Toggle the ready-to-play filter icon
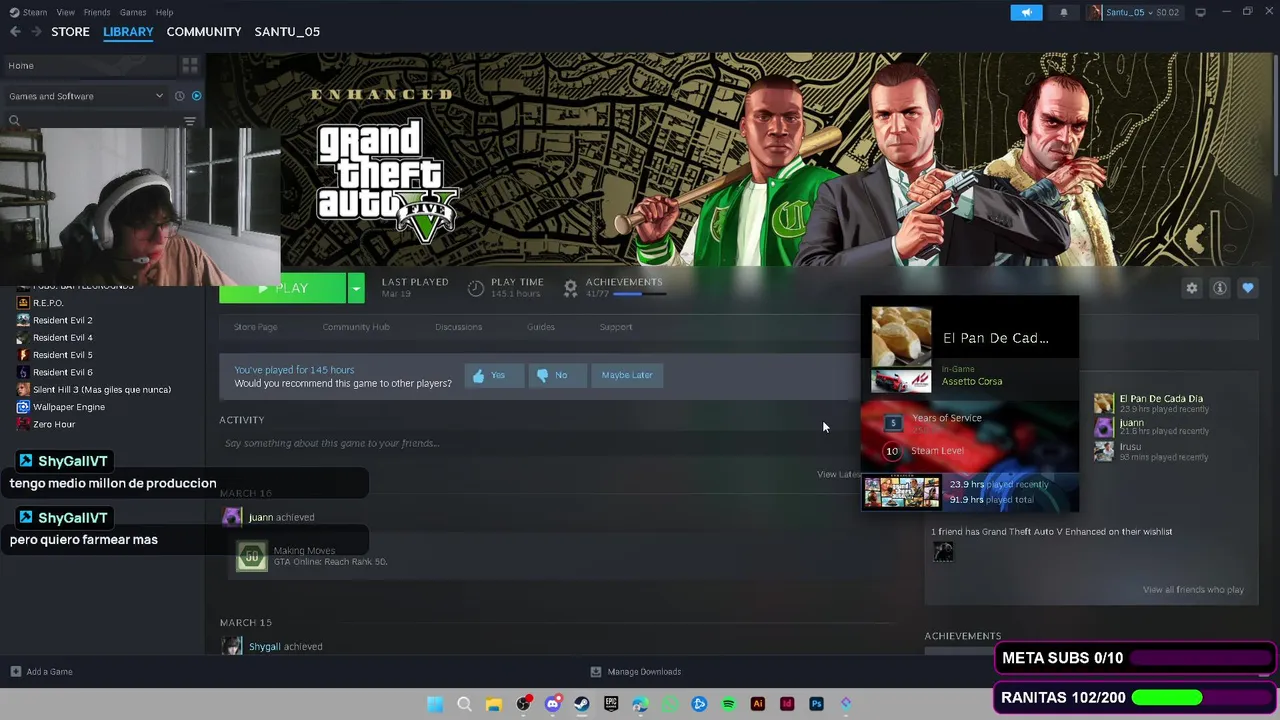The height and width of the screenshot is (720, 1280). [x=196, y=96]
